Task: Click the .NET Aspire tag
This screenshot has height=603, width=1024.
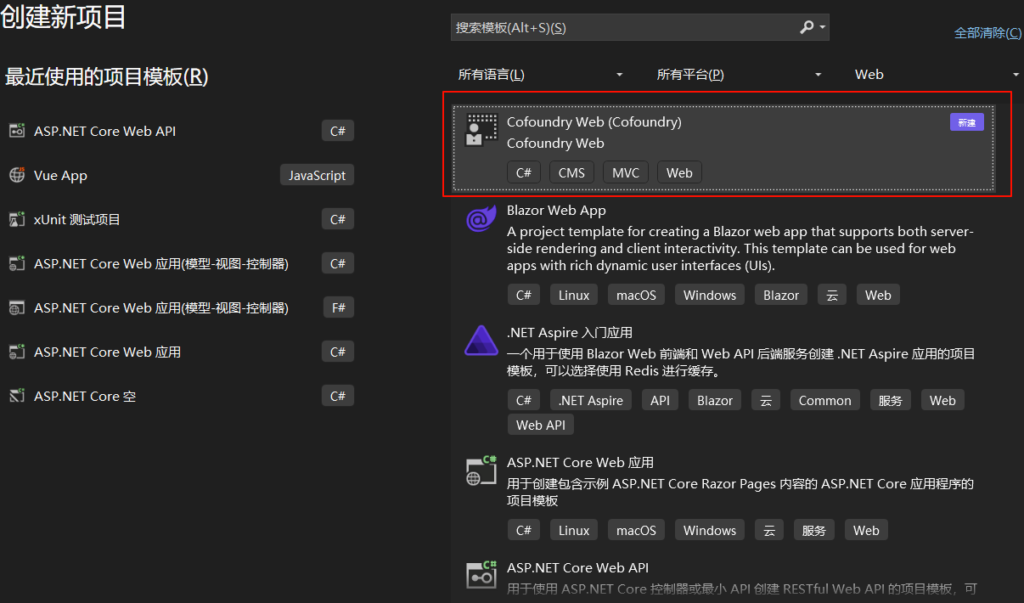Action: point(590,400)
